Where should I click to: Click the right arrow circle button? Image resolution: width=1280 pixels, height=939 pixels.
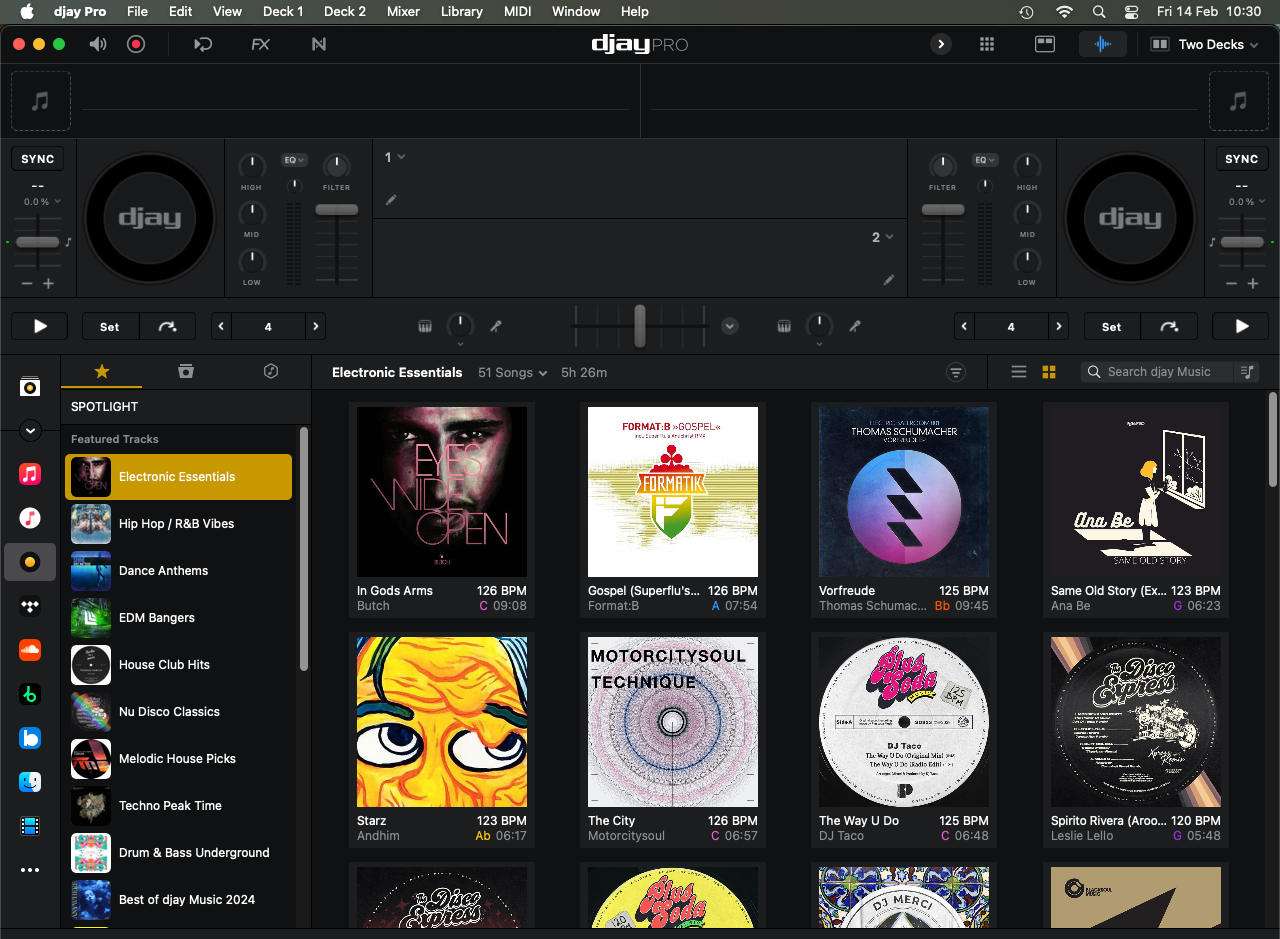940,44
